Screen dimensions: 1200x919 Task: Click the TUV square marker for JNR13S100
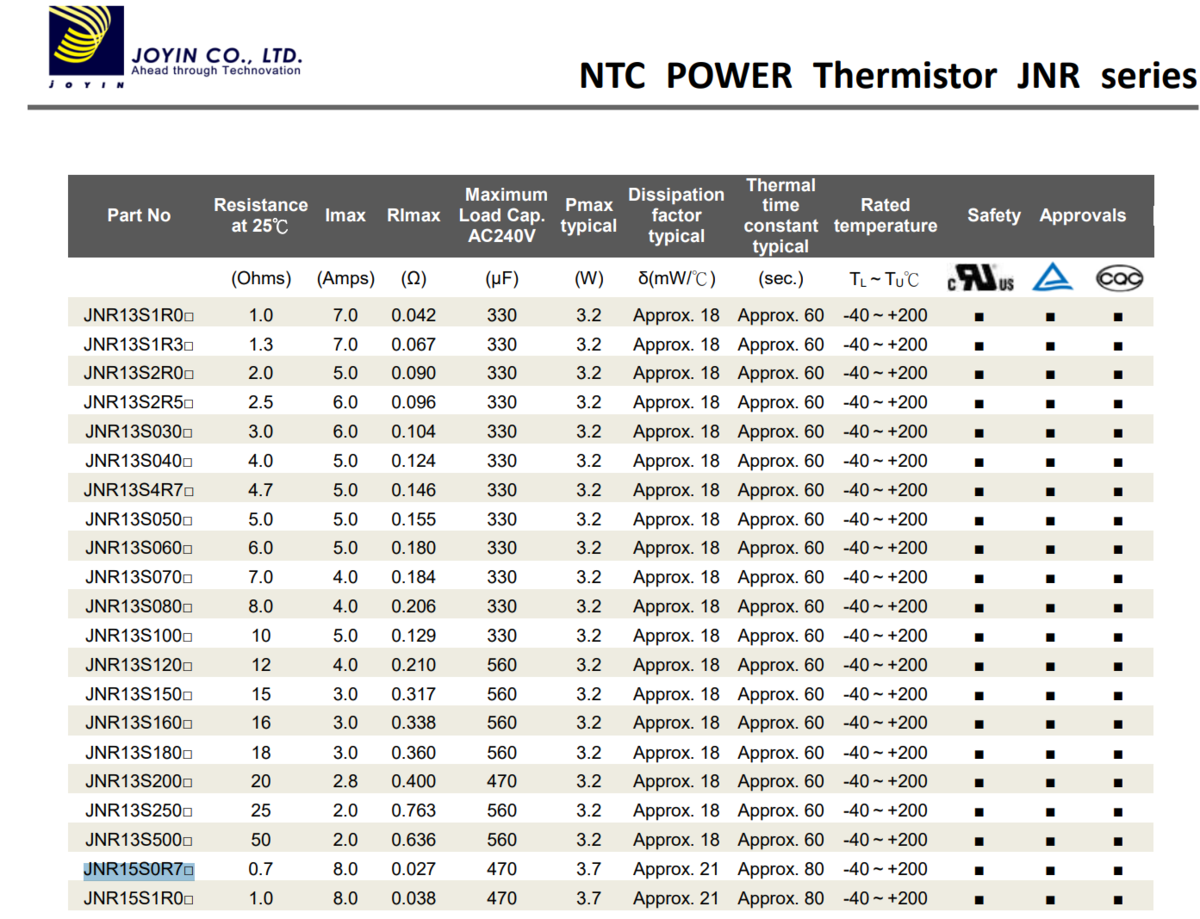1050,637
